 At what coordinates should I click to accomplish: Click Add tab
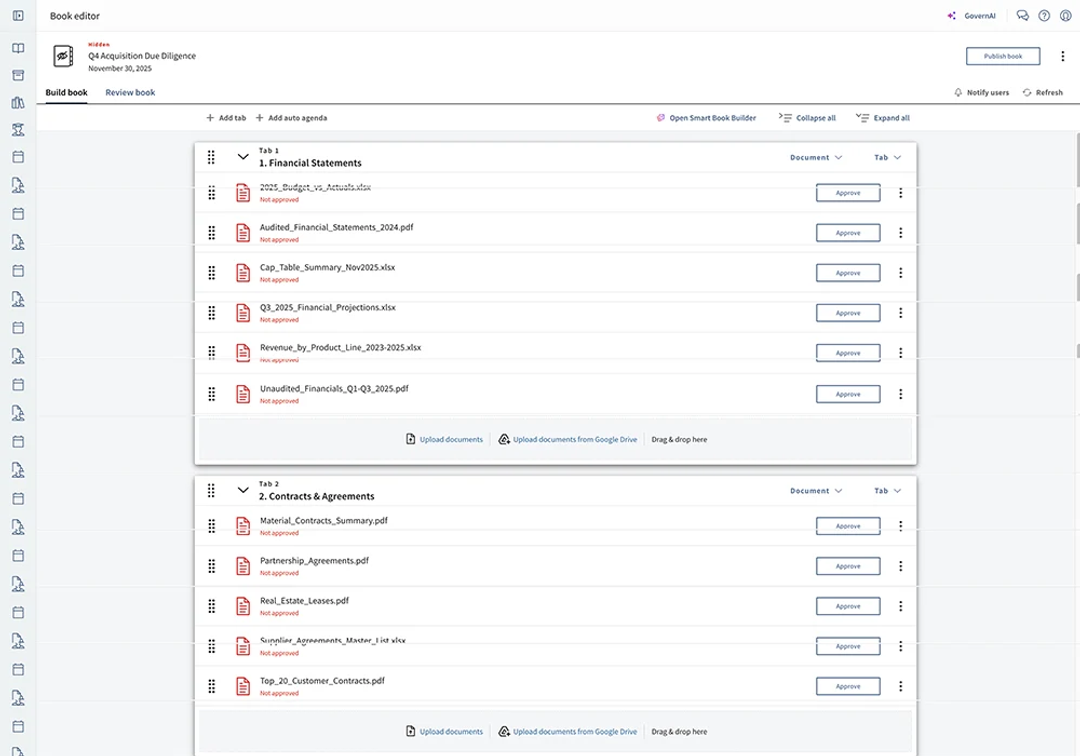coord(226,118)
